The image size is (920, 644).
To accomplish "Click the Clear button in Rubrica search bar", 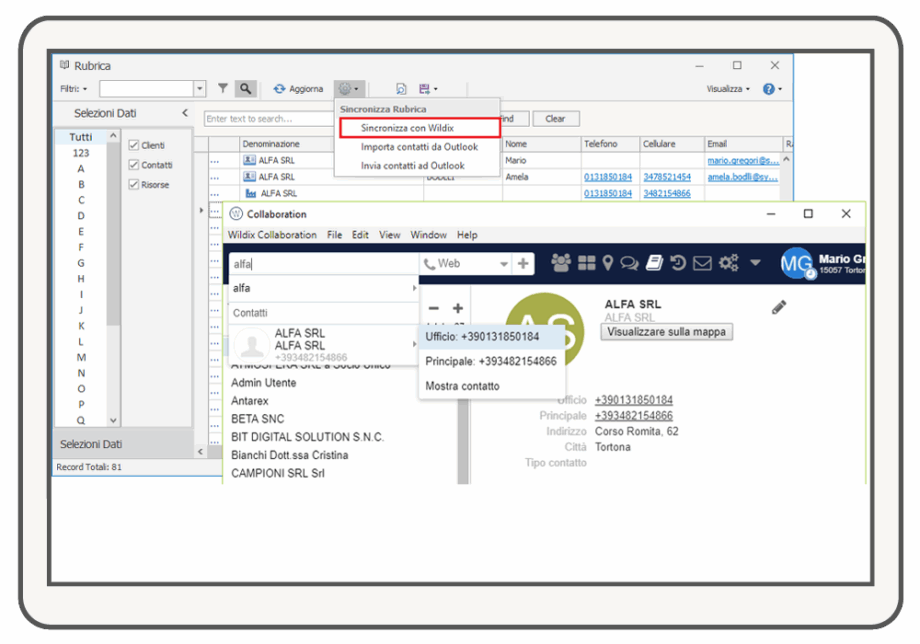I will point(555,118).
